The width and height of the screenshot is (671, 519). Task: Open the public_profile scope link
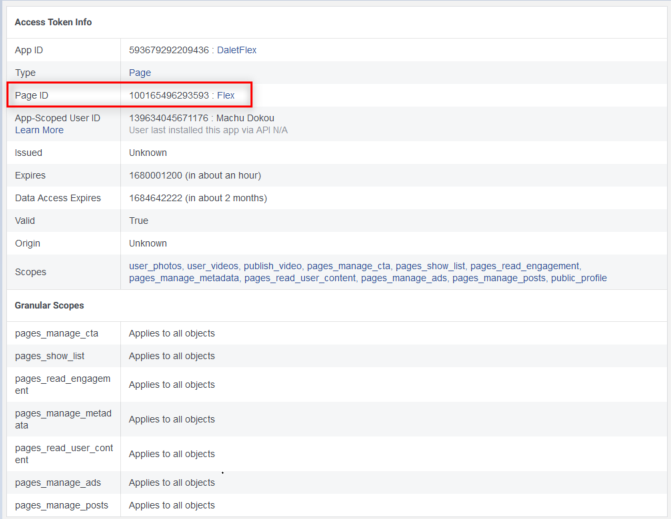click(579, 278)
